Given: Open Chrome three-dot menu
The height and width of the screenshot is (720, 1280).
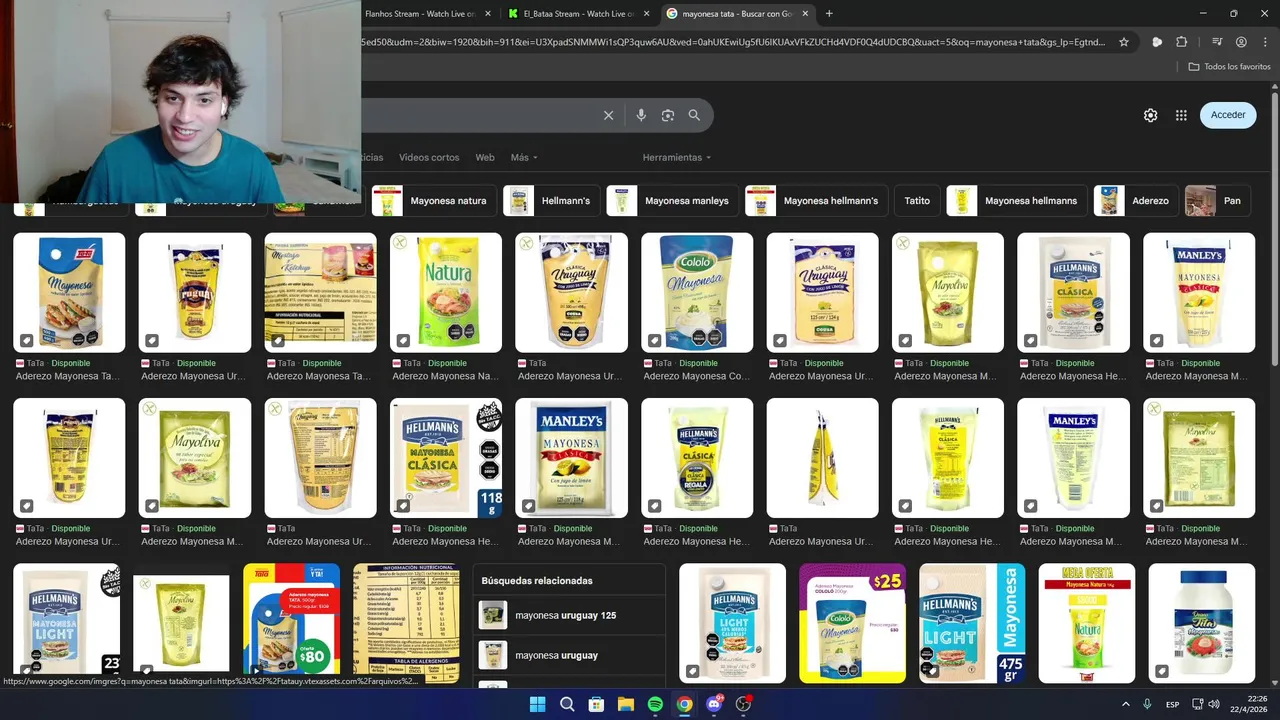Looking at the screenshot, I should [1264, 42].
